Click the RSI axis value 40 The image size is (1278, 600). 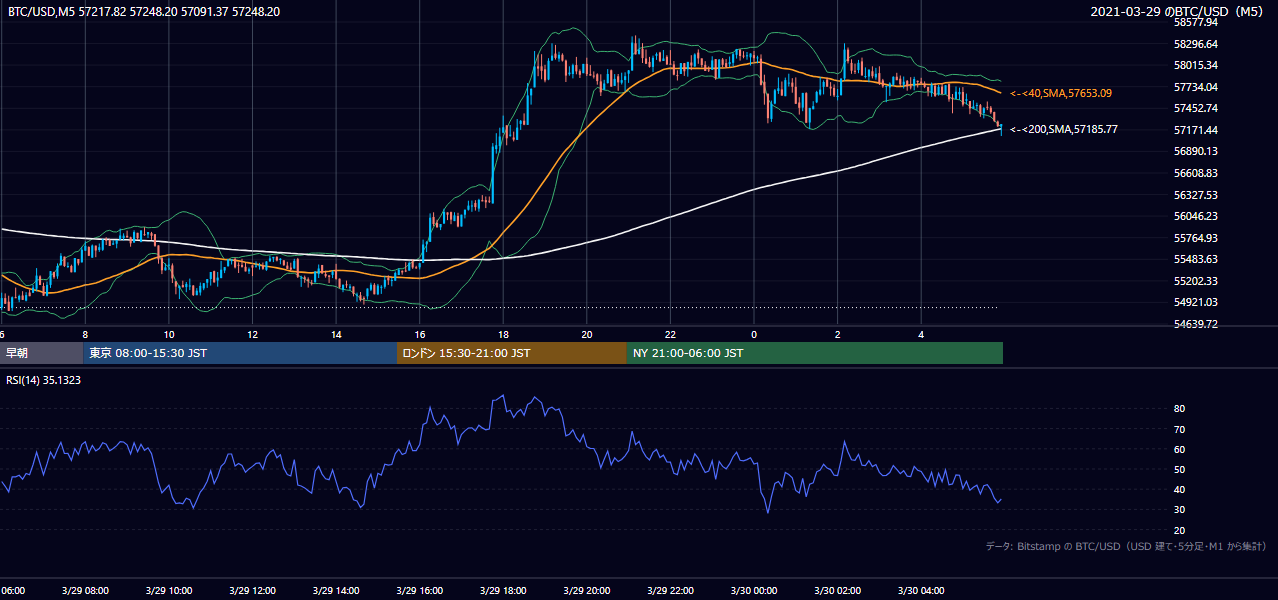[1179, 489]
